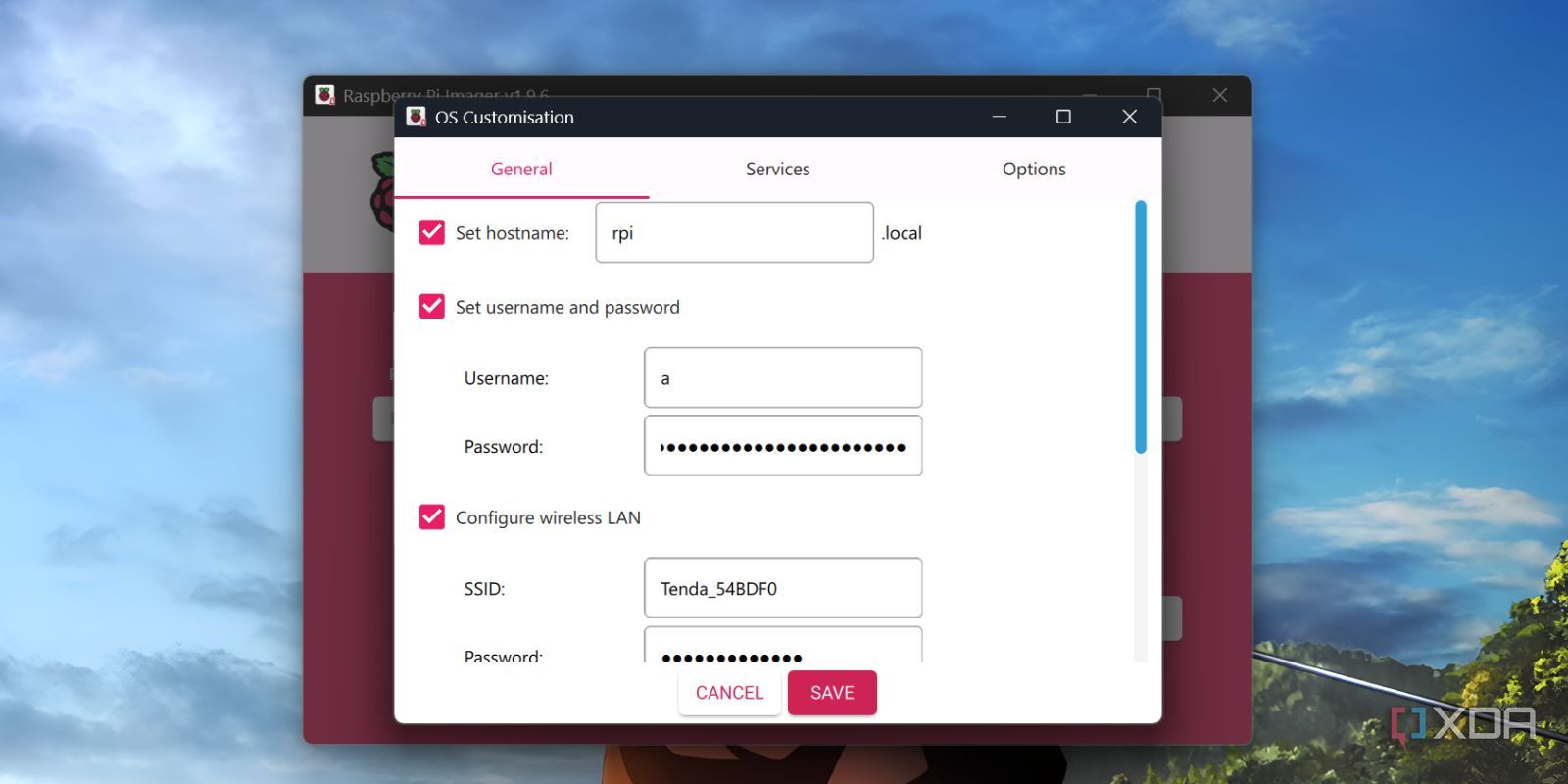Click the 'Set username and password' label

coord(567,307)
